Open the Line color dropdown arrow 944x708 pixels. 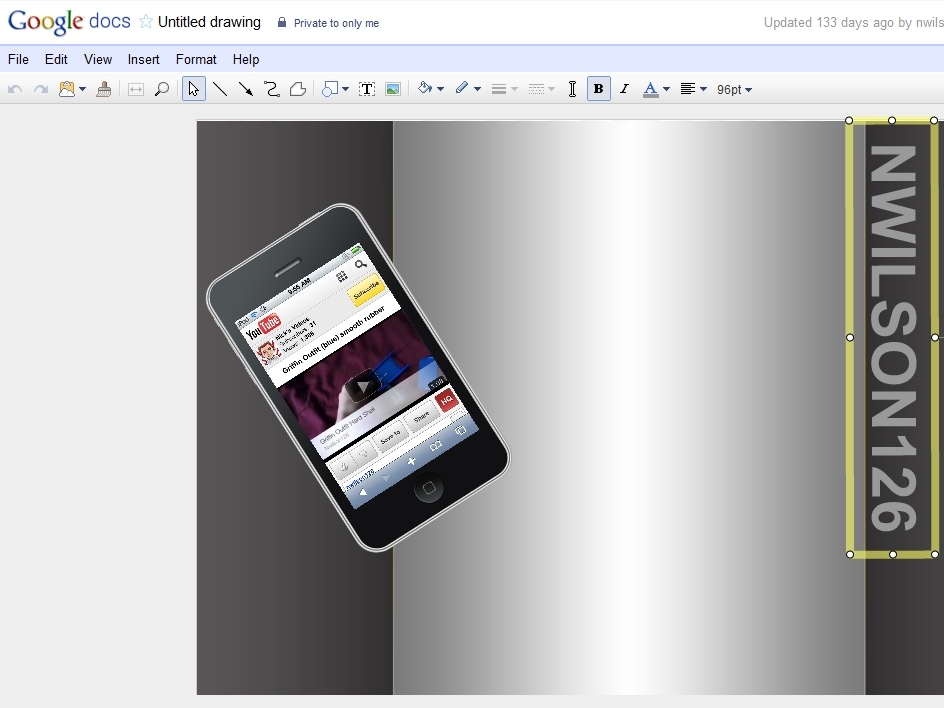coord(477,90)
